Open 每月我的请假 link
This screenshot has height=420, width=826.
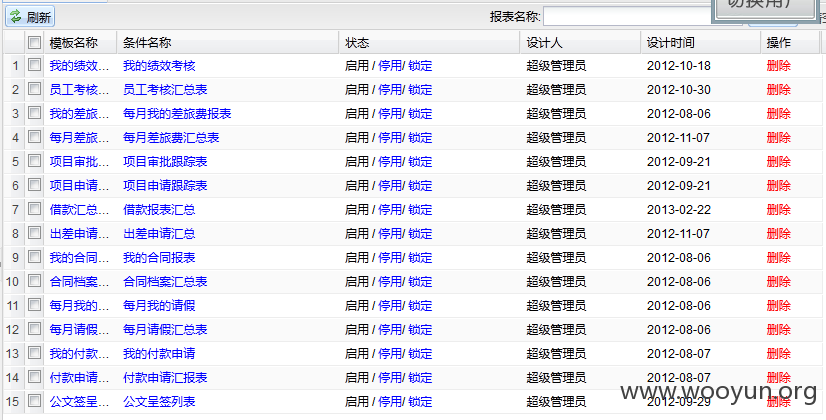[159, 306]
